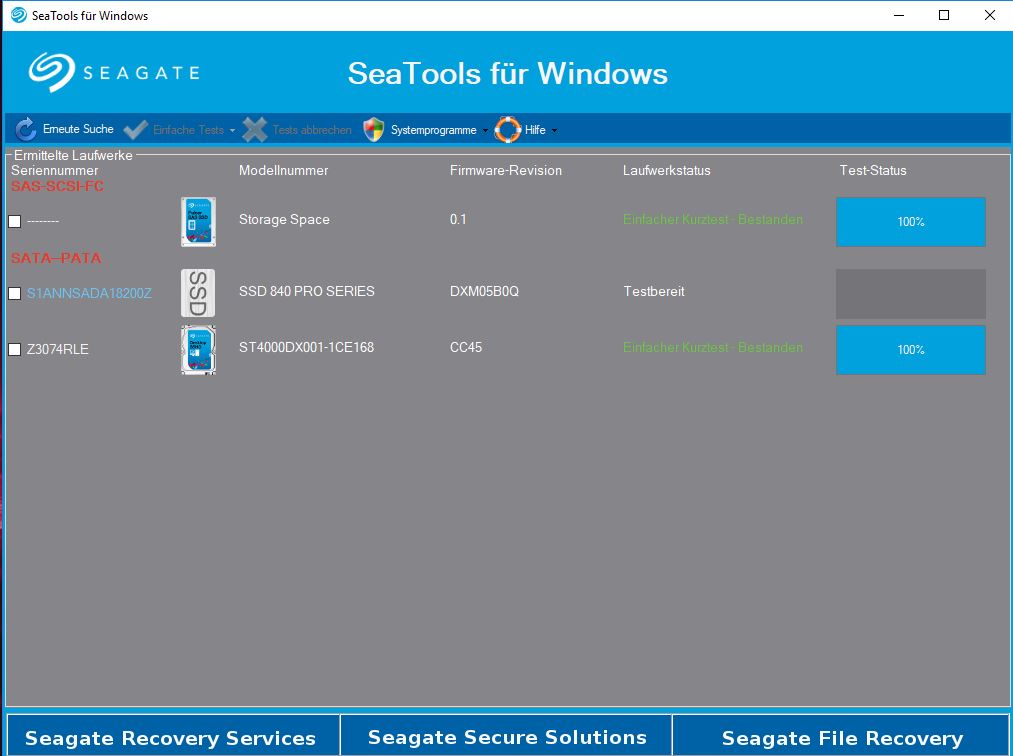The height and width of the screenshot is (756, 1013).
Task: Open Seagate Secure Solutions
Action: click(506, 735)
